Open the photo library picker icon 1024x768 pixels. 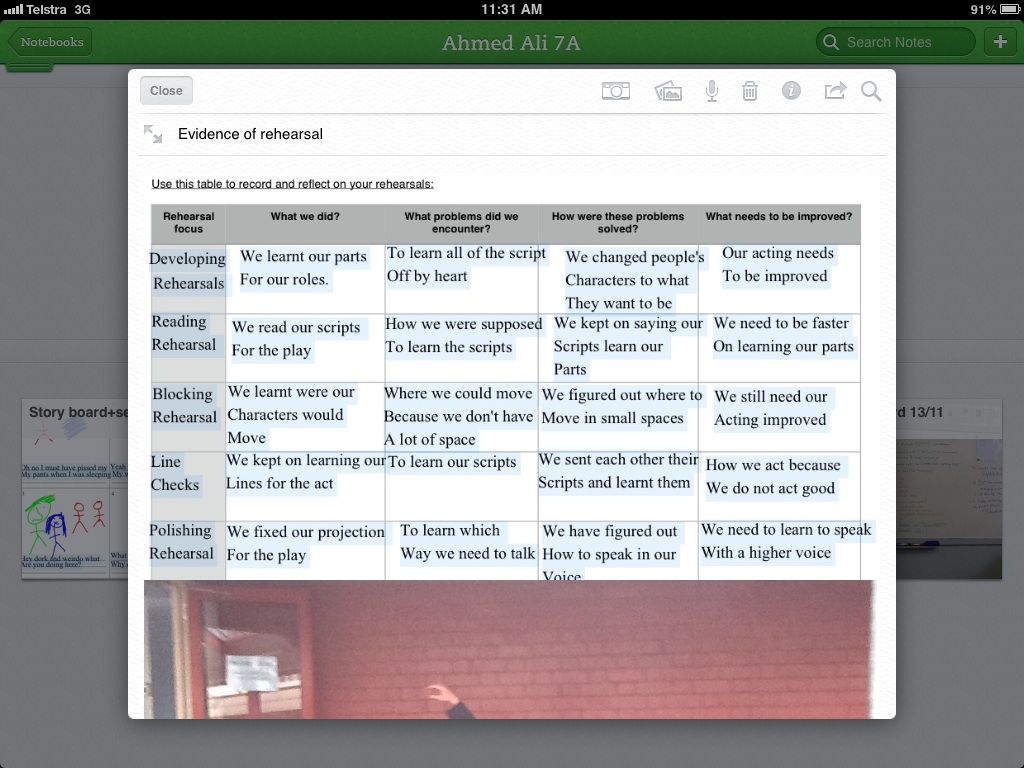click(x=668, y=91)
